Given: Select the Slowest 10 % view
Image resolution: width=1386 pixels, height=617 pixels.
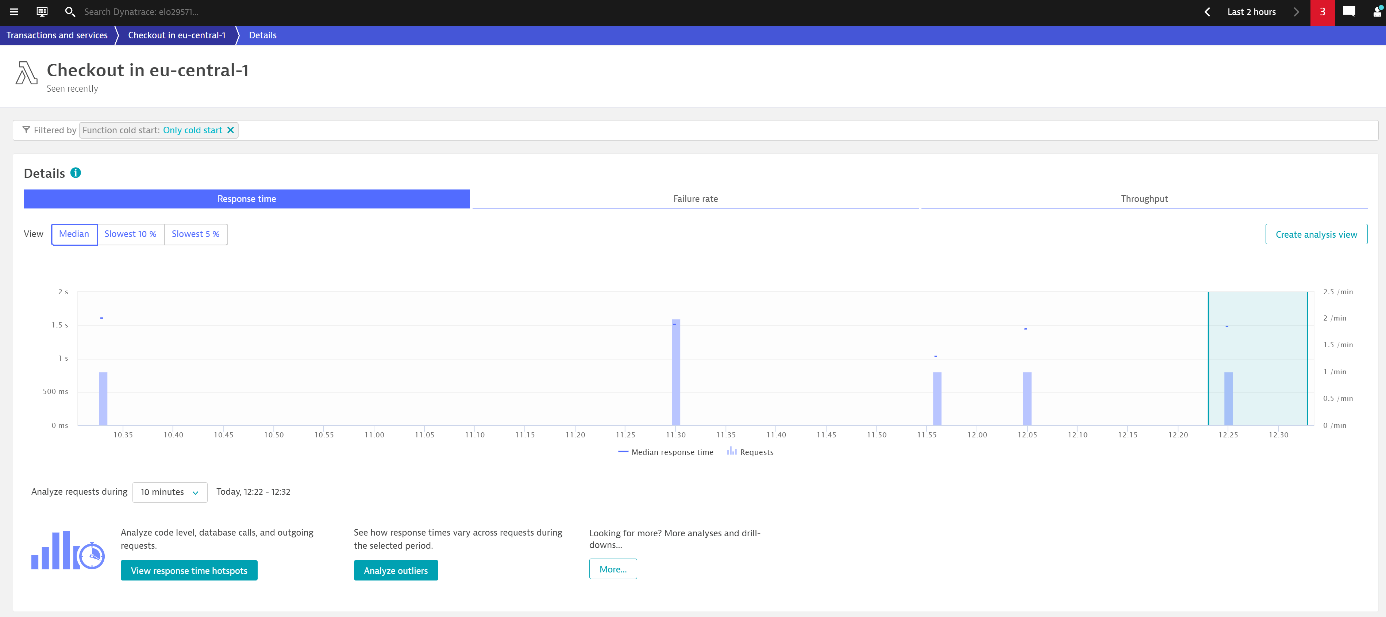Looking at the screenshot, I should pos(130,234).
